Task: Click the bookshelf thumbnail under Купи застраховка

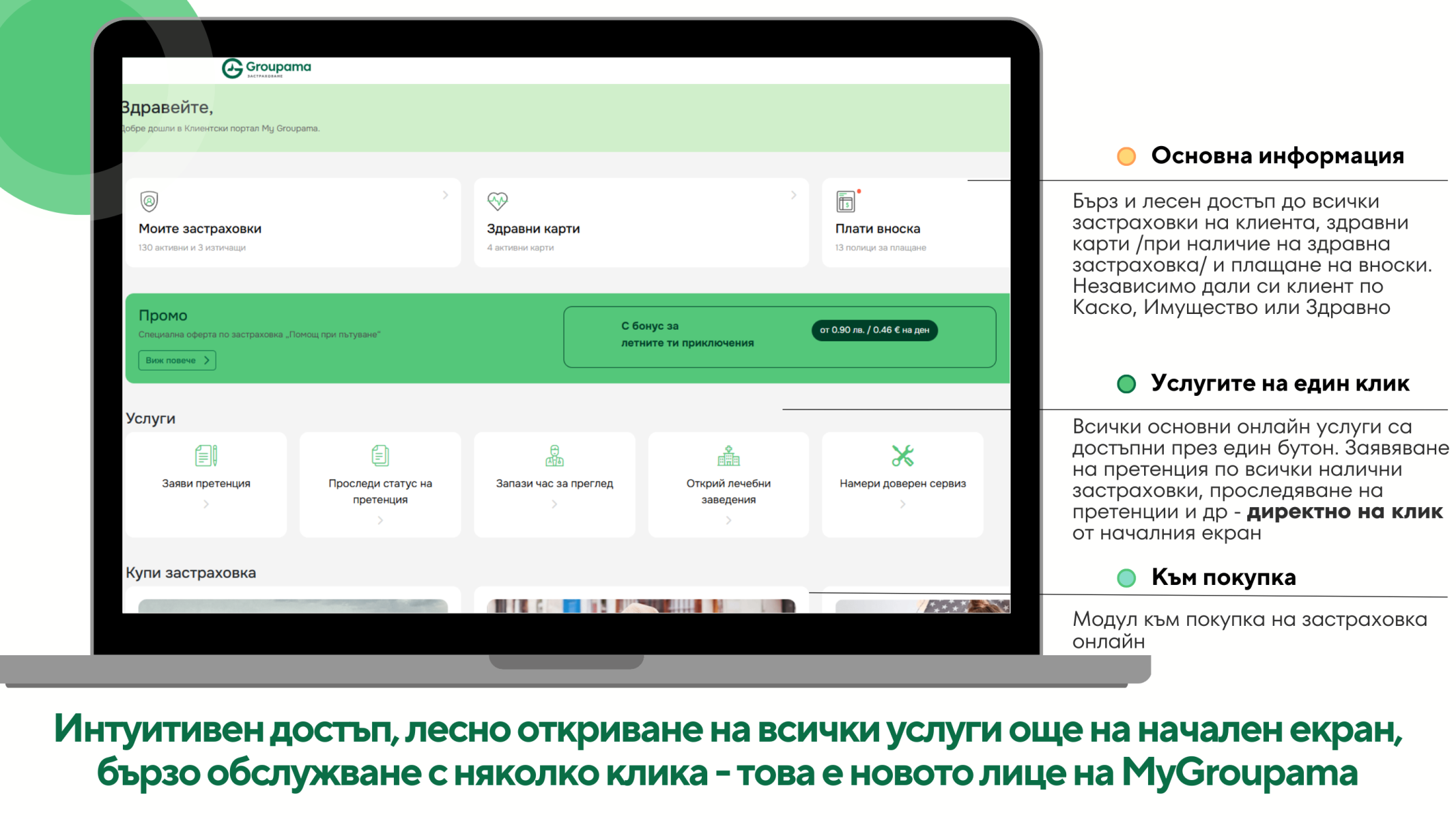Action: [641, 606]
